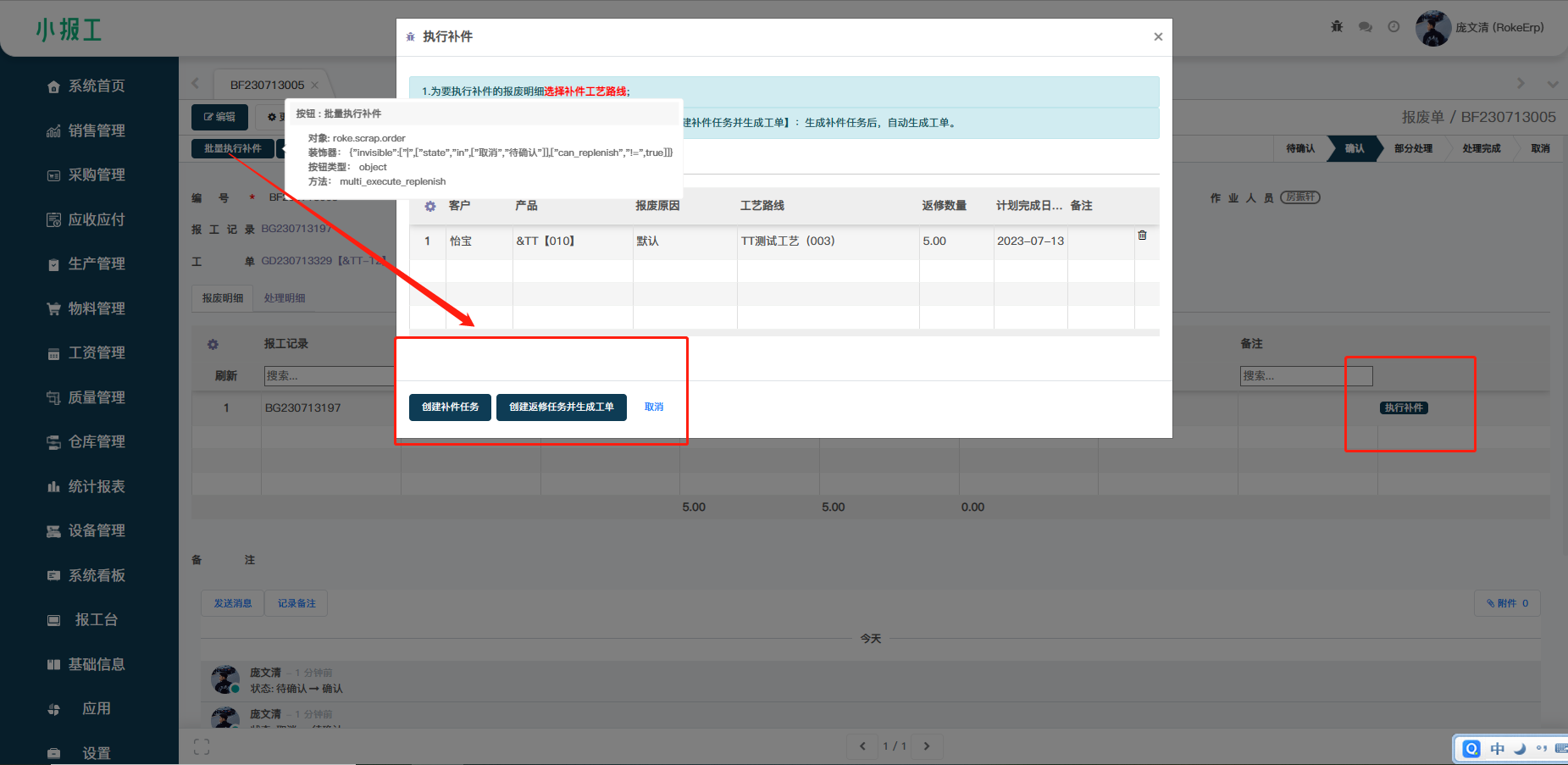
Task: Click the 取消 link in dialog
Action: [653, 407]
